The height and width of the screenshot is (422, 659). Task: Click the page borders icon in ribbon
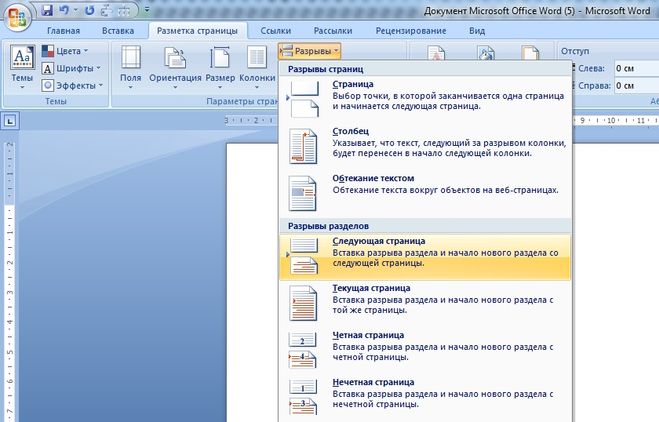point(530,53)
